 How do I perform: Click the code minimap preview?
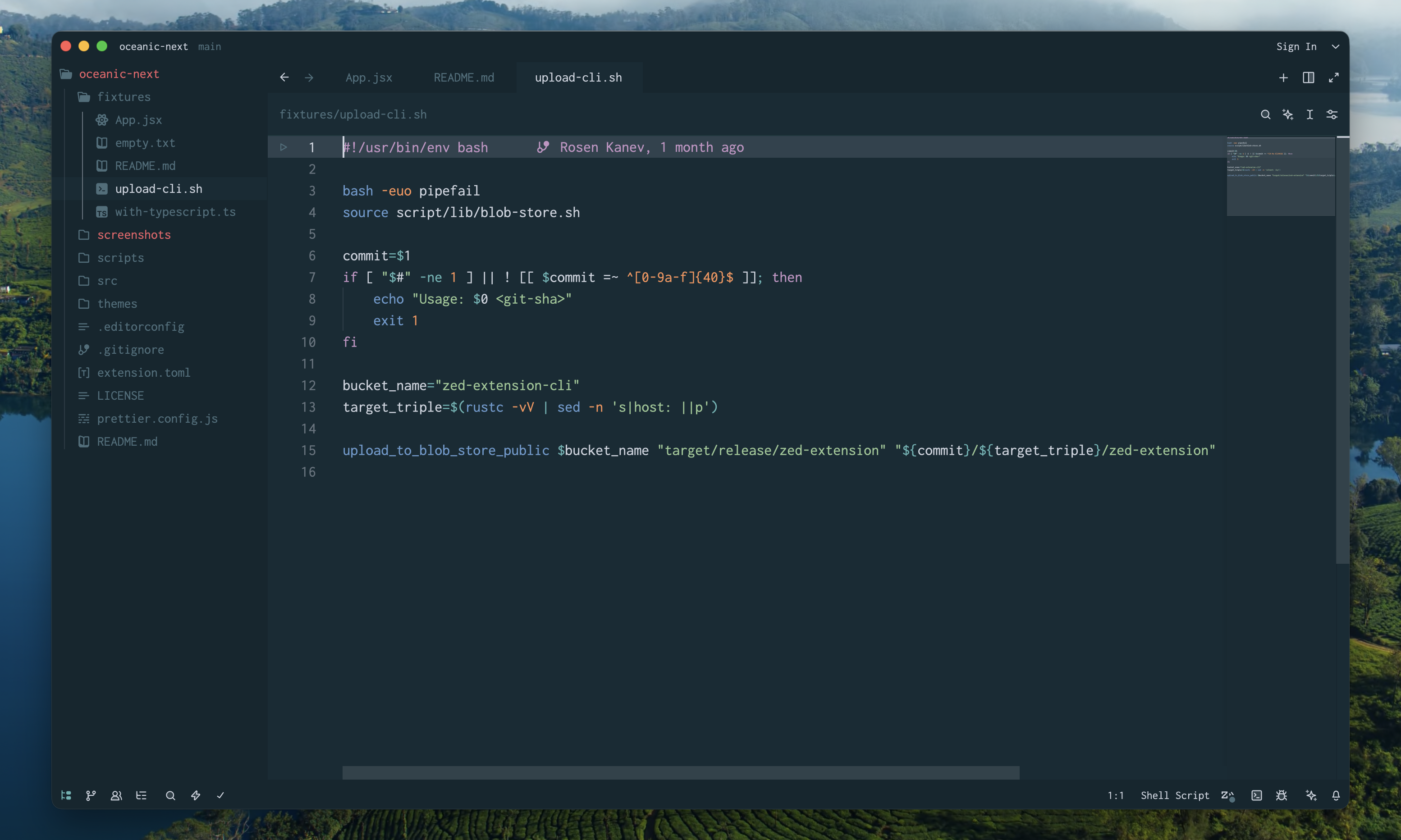[1281, 175]
